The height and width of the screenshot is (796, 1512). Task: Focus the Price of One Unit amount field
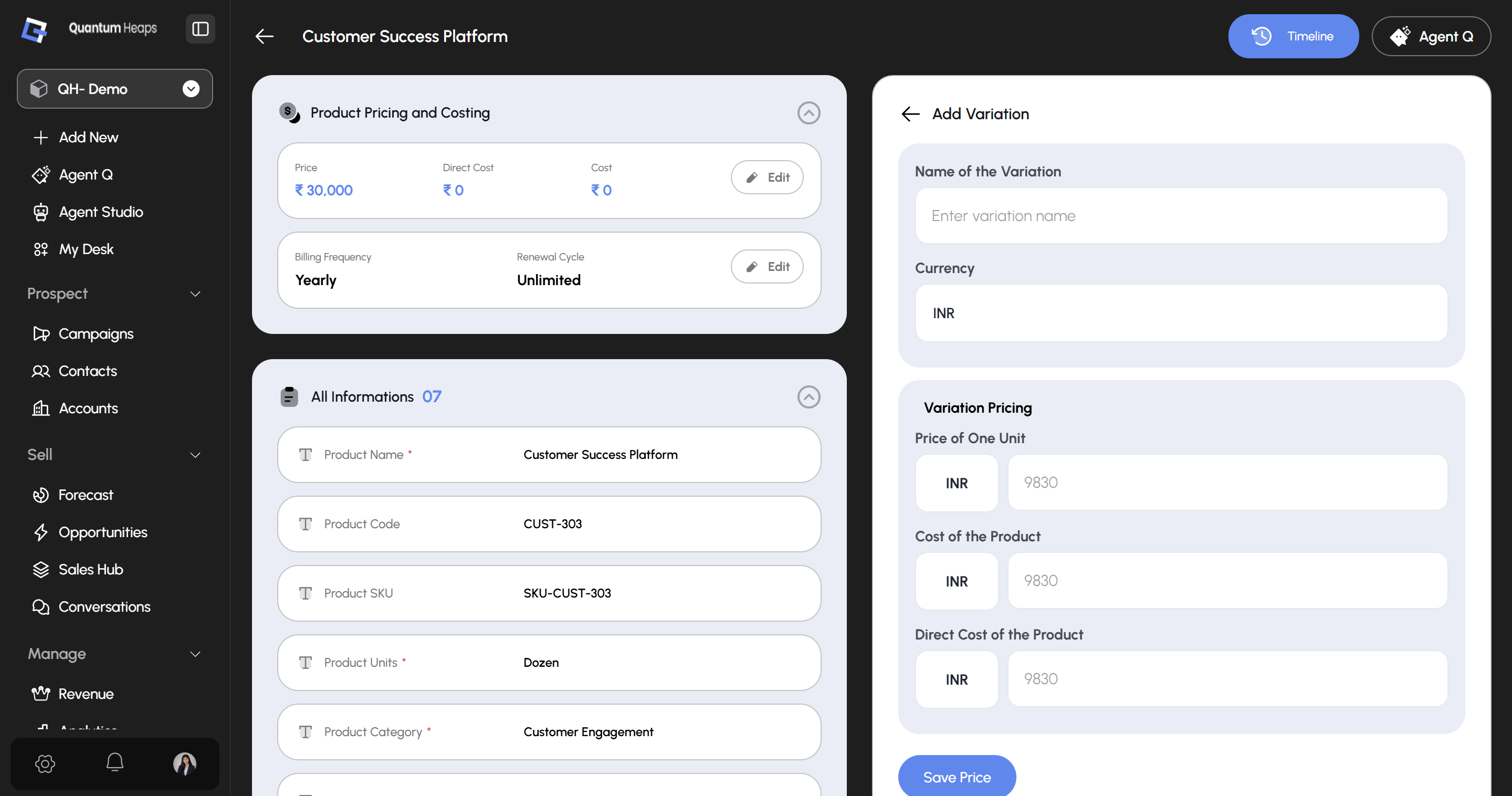coord(1227,483)
